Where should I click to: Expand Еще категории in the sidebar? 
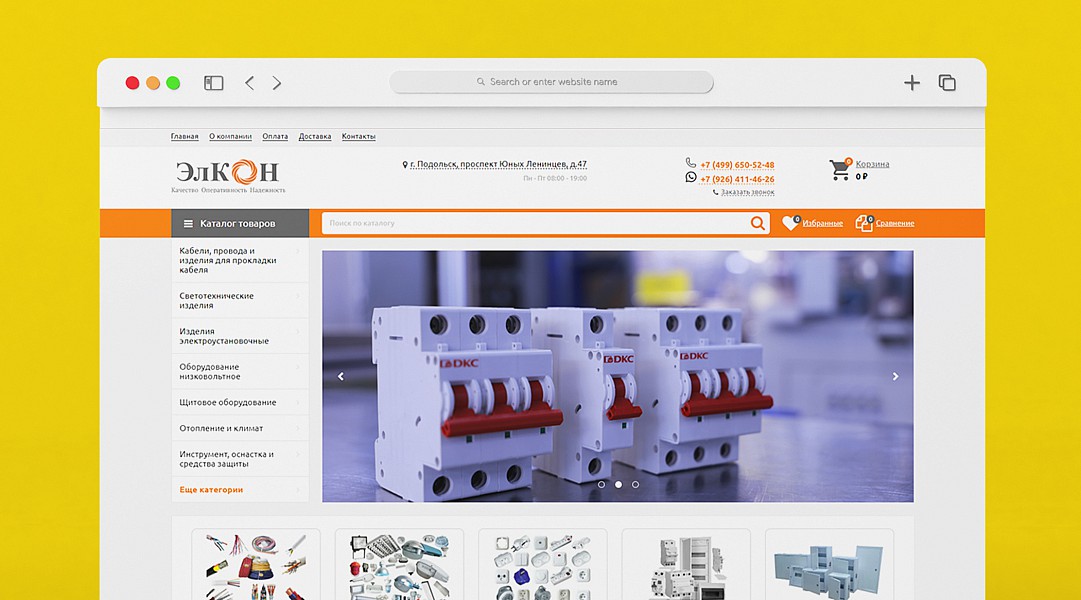pyautogui.click(x=212, y=490)
